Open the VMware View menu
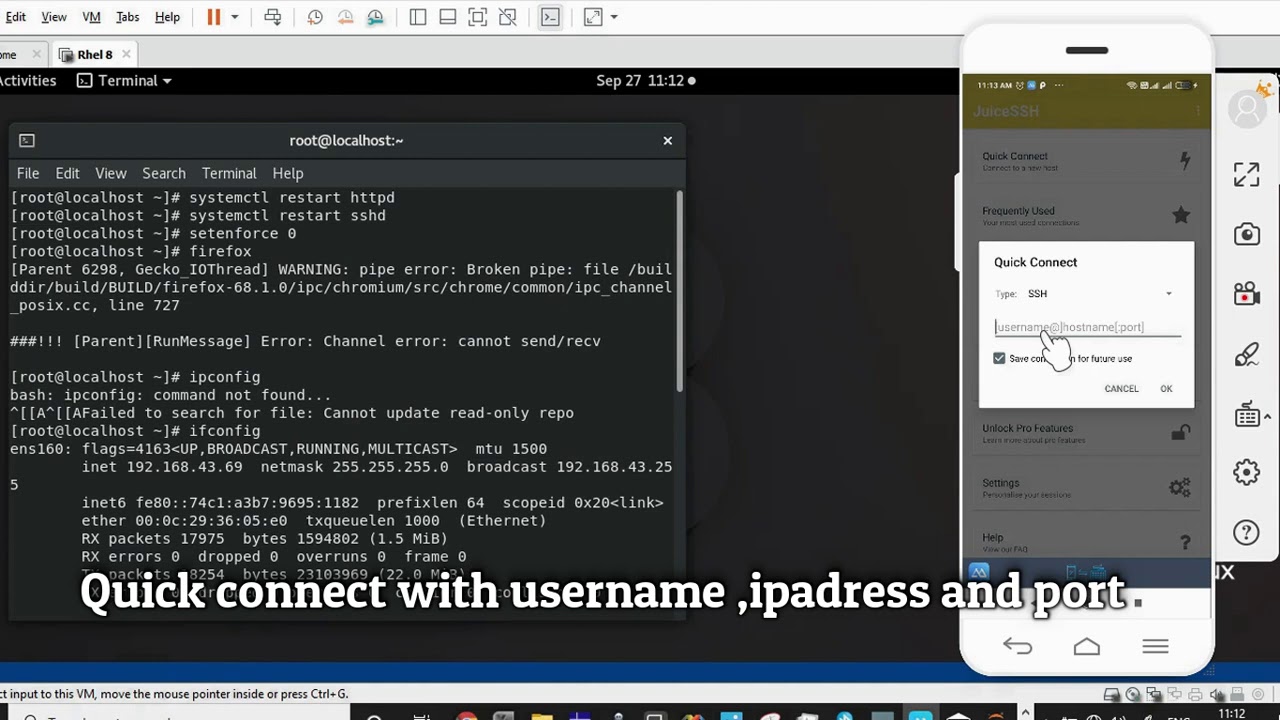 point(54,17)
